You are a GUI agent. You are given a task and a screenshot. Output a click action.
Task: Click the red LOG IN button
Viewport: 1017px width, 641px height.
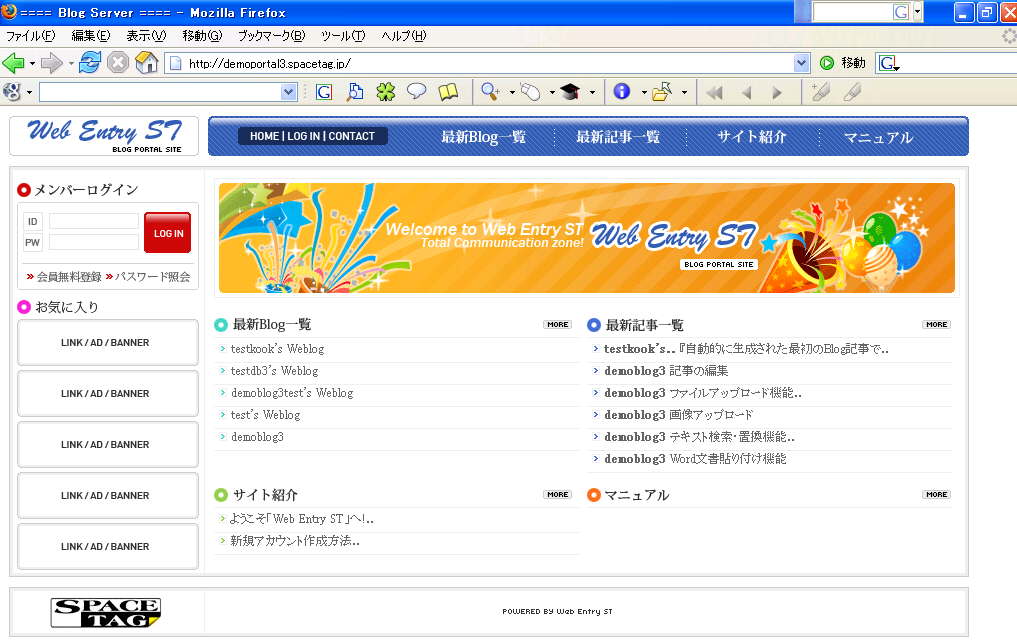click(x=168, y=232)
